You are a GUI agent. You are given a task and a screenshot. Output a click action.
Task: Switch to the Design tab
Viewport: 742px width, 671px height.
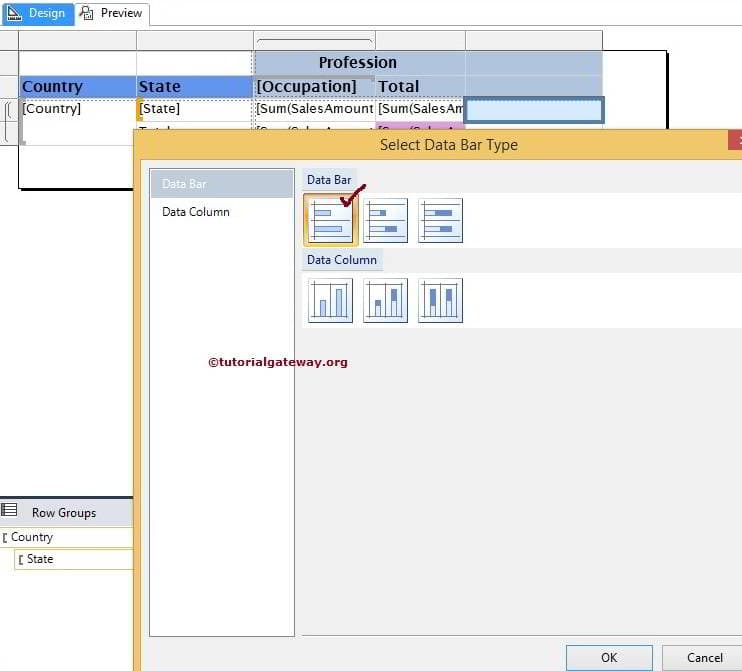tap(38, 13)
